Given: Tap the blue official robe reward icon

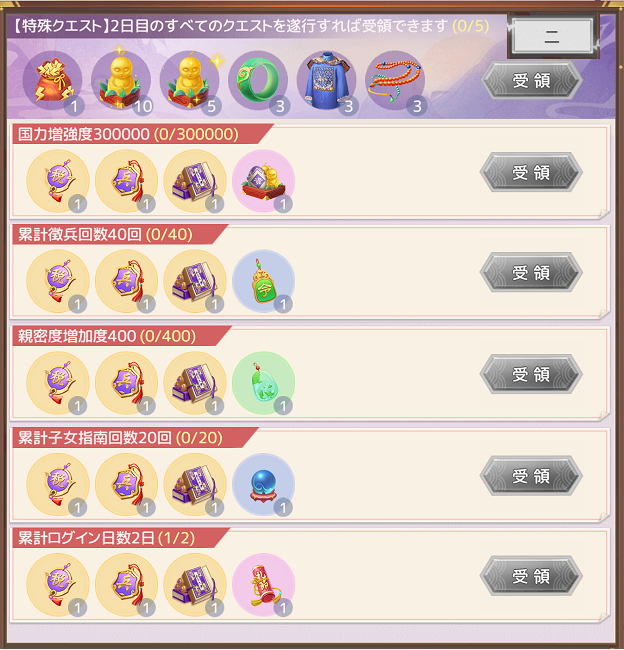Looking at the screenshot, I should coord(327,81).
